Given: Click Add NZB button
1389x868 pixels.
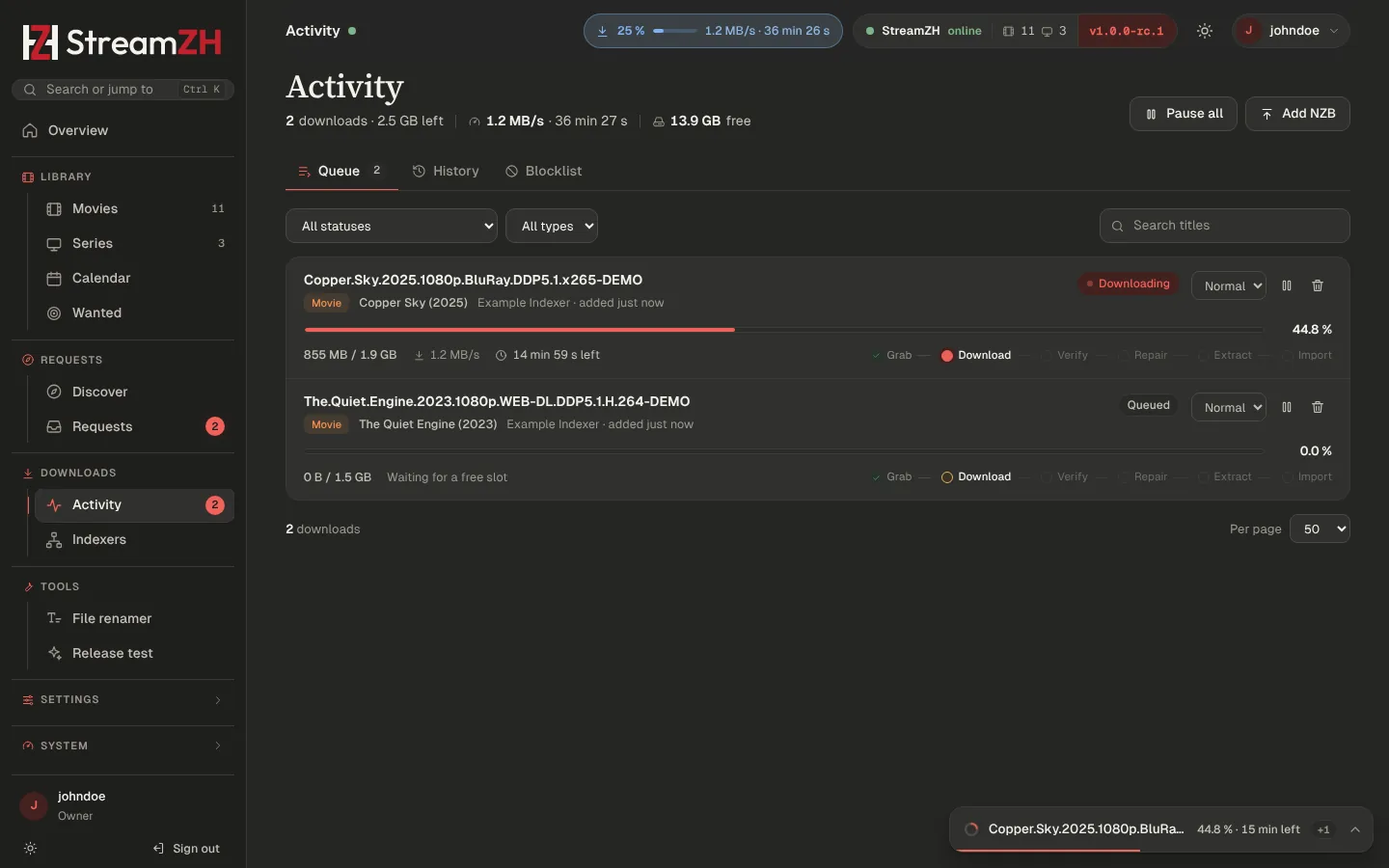Looking at the screenshot, I should click(x=1297, y=114).
